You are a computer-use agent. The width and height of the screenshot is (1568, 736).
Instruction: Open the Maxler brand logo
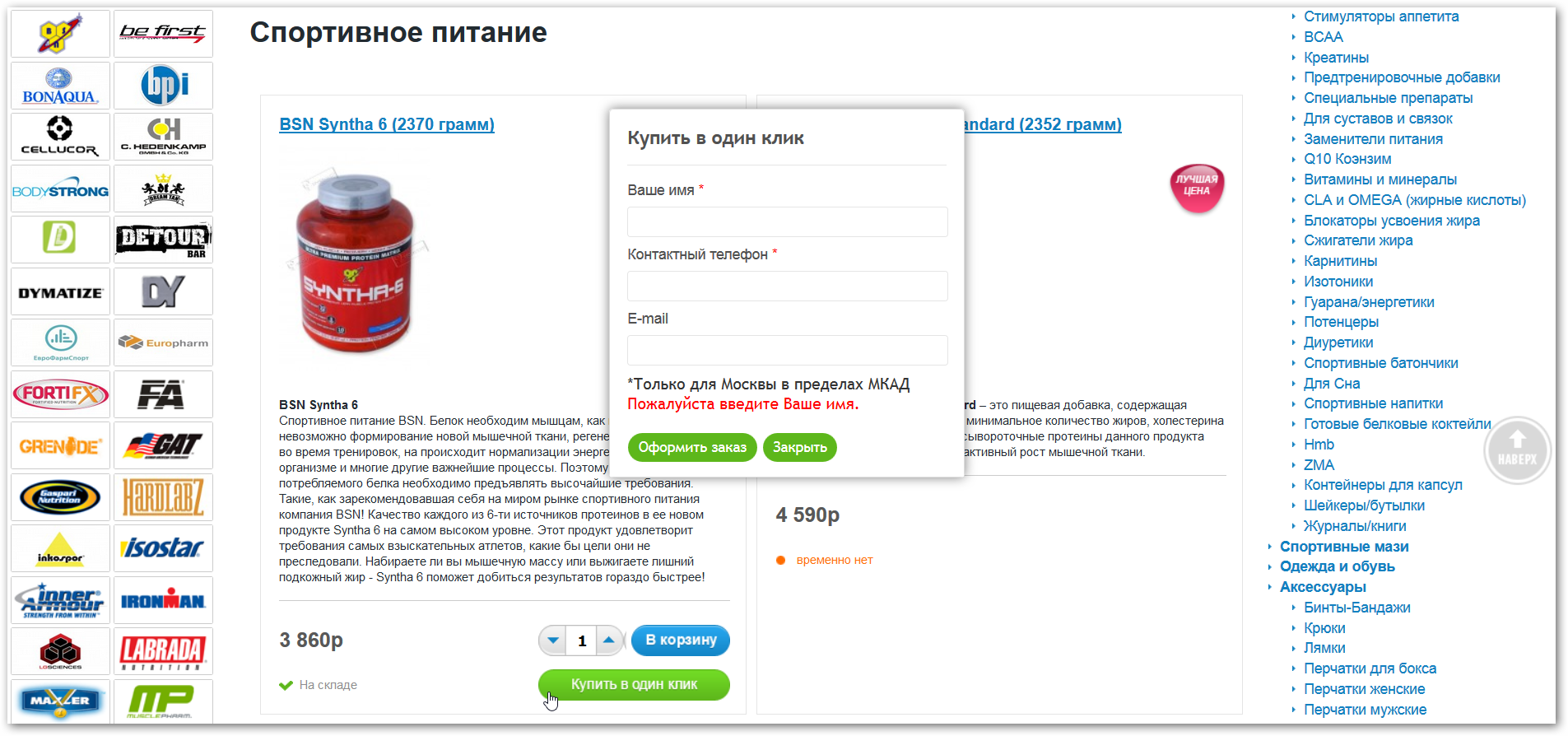click(x=60, y=701)
